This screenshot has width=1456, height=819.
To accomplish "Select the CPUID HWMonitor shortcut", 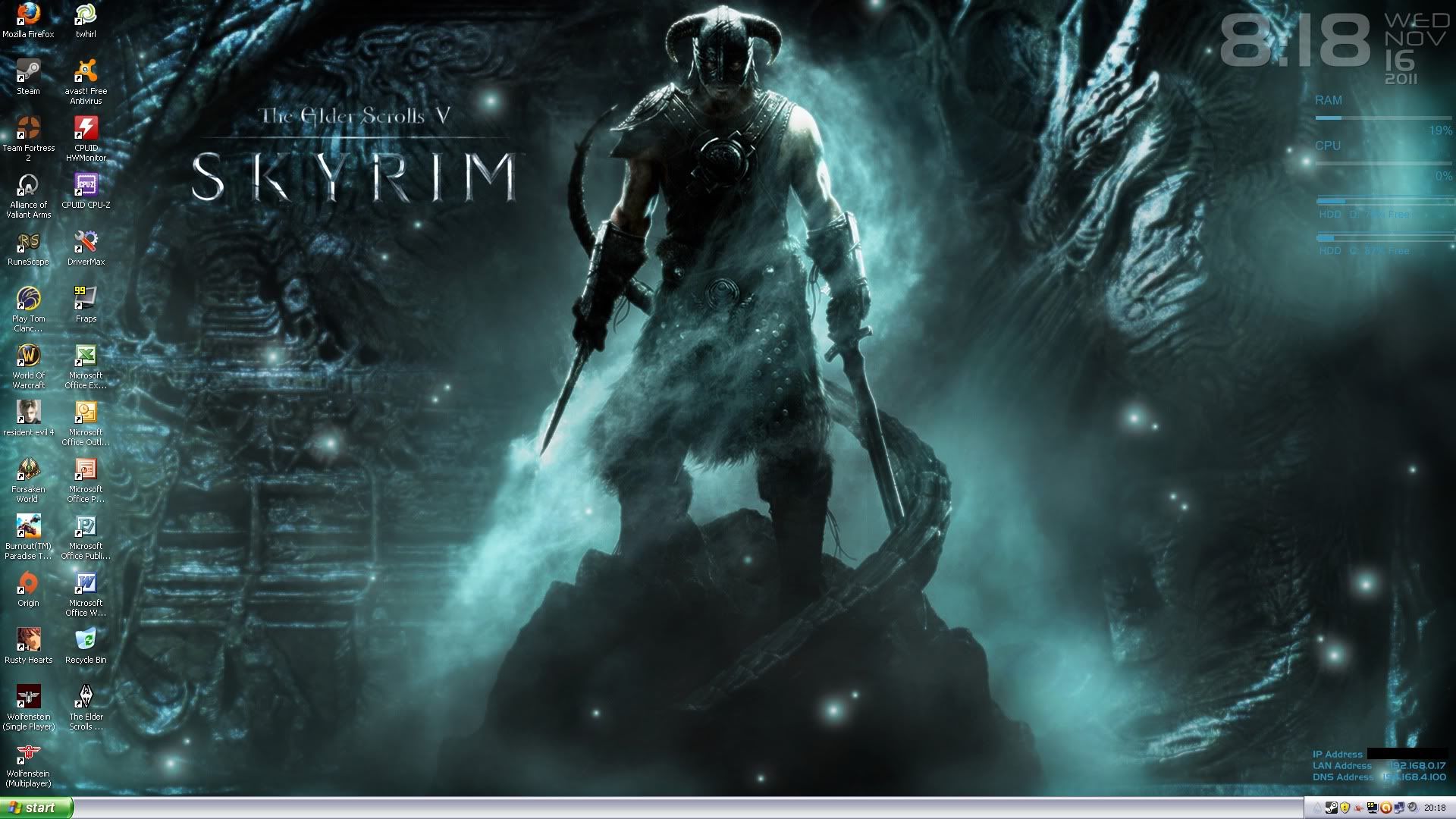I will [x=86, y=138].
